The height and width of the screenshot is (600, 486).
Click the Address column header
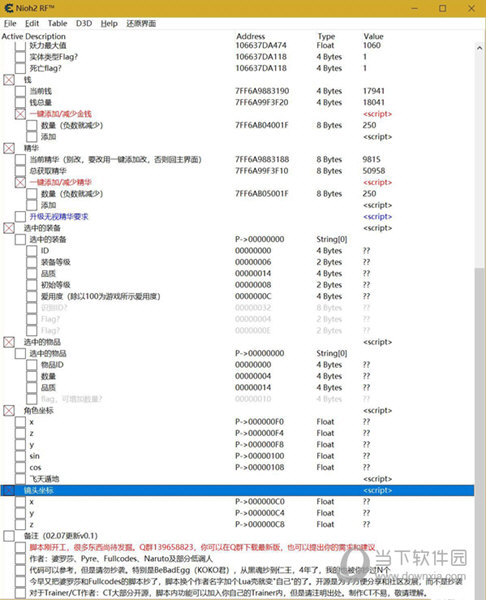click(x=250, y=36)
